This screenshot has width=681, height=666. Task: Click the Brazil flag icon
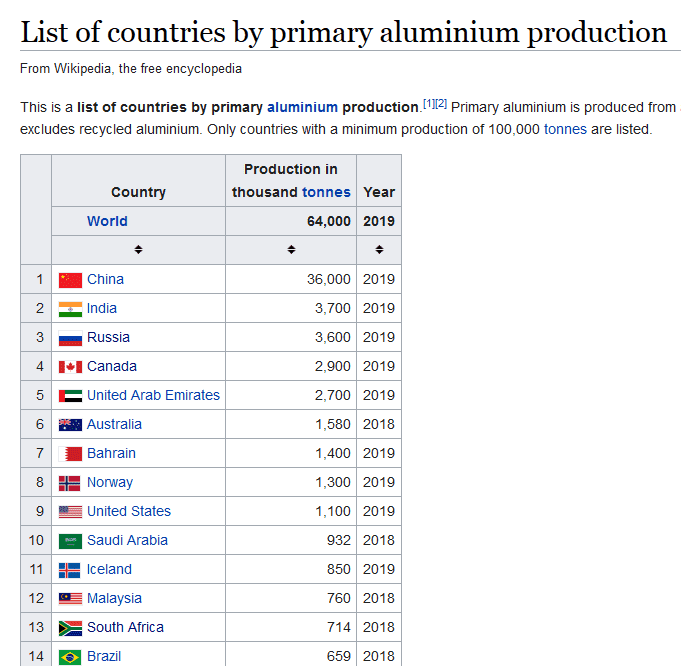click(70, 657)
